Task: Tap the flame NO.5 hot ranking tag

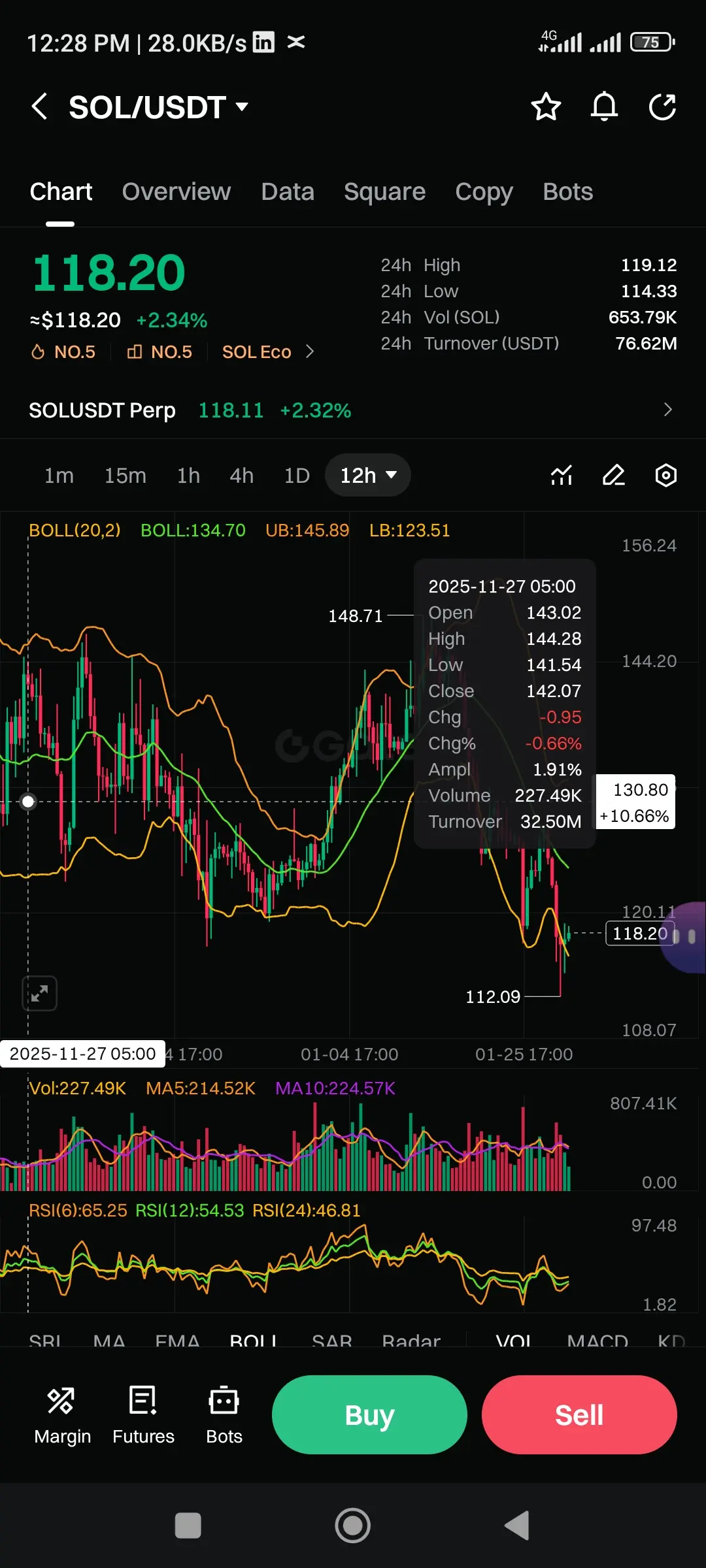Action: click(x=63, y=352)
